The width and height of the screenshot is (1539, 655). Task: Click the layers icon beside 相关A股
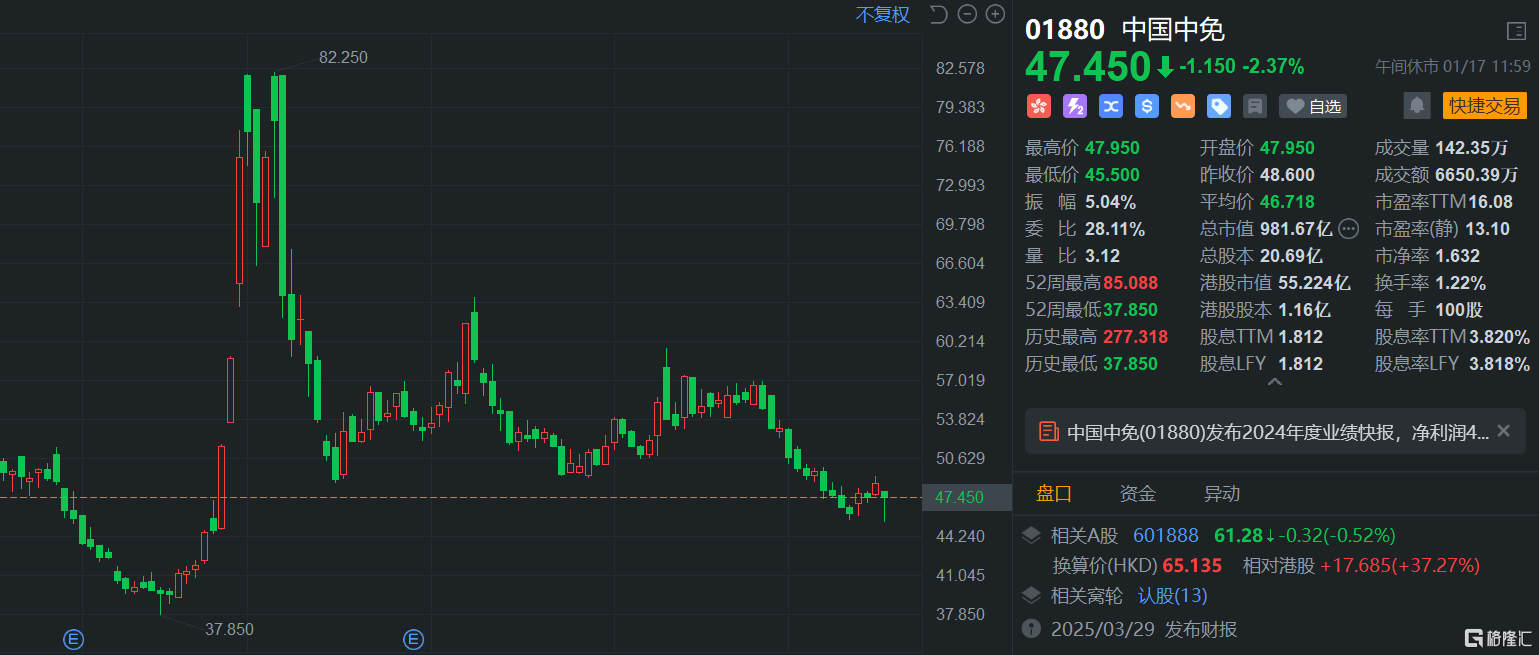1031,536
